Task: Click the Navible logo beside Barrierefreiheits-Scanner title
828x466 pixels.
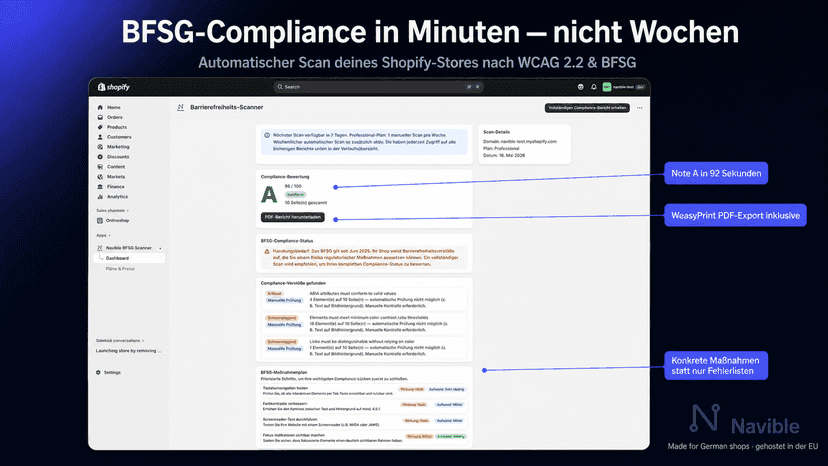Action: point(181,107)
